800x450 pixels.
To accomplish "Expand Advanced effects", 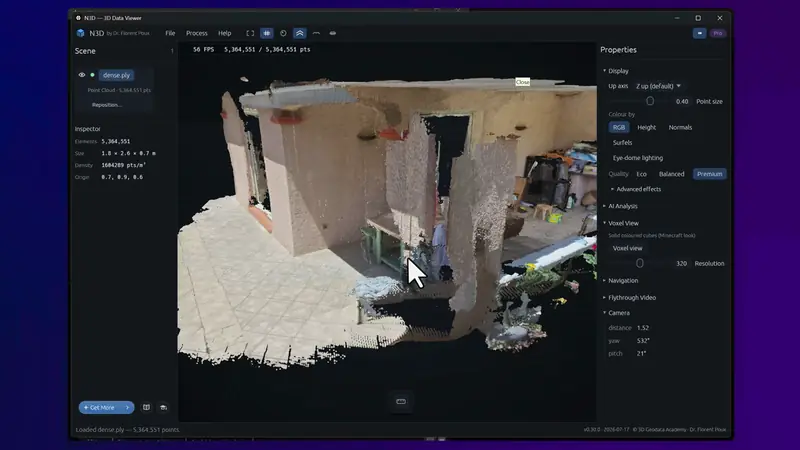I will point(636,189).
